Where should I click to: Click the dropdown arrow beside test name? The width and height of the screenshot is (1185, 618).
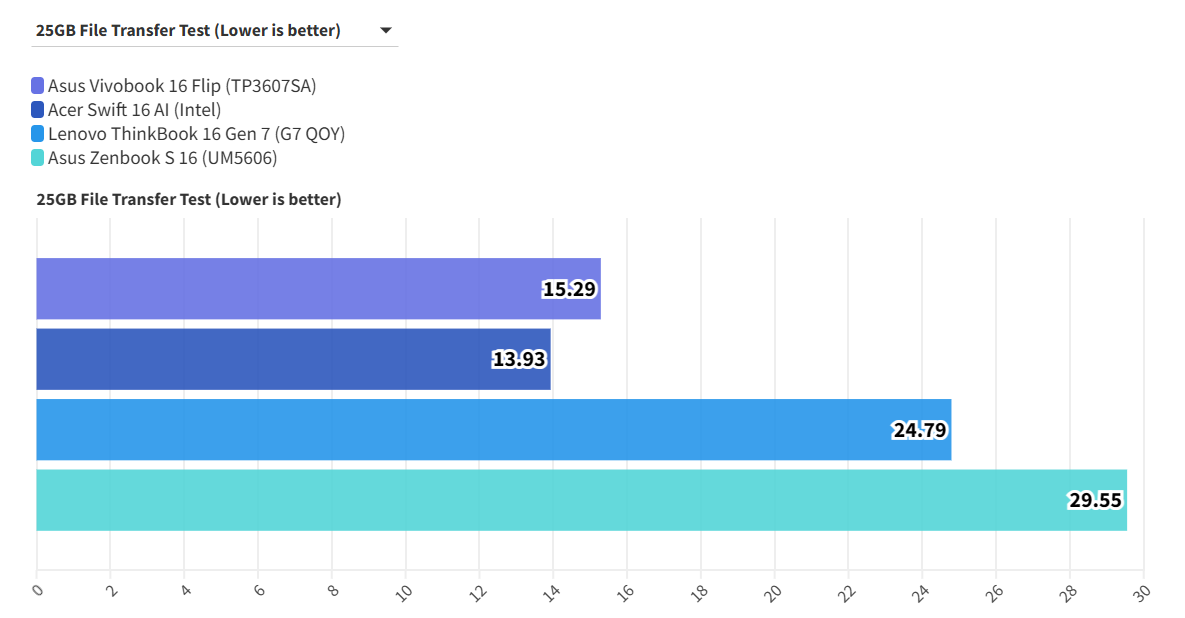[x=386, y=31]
